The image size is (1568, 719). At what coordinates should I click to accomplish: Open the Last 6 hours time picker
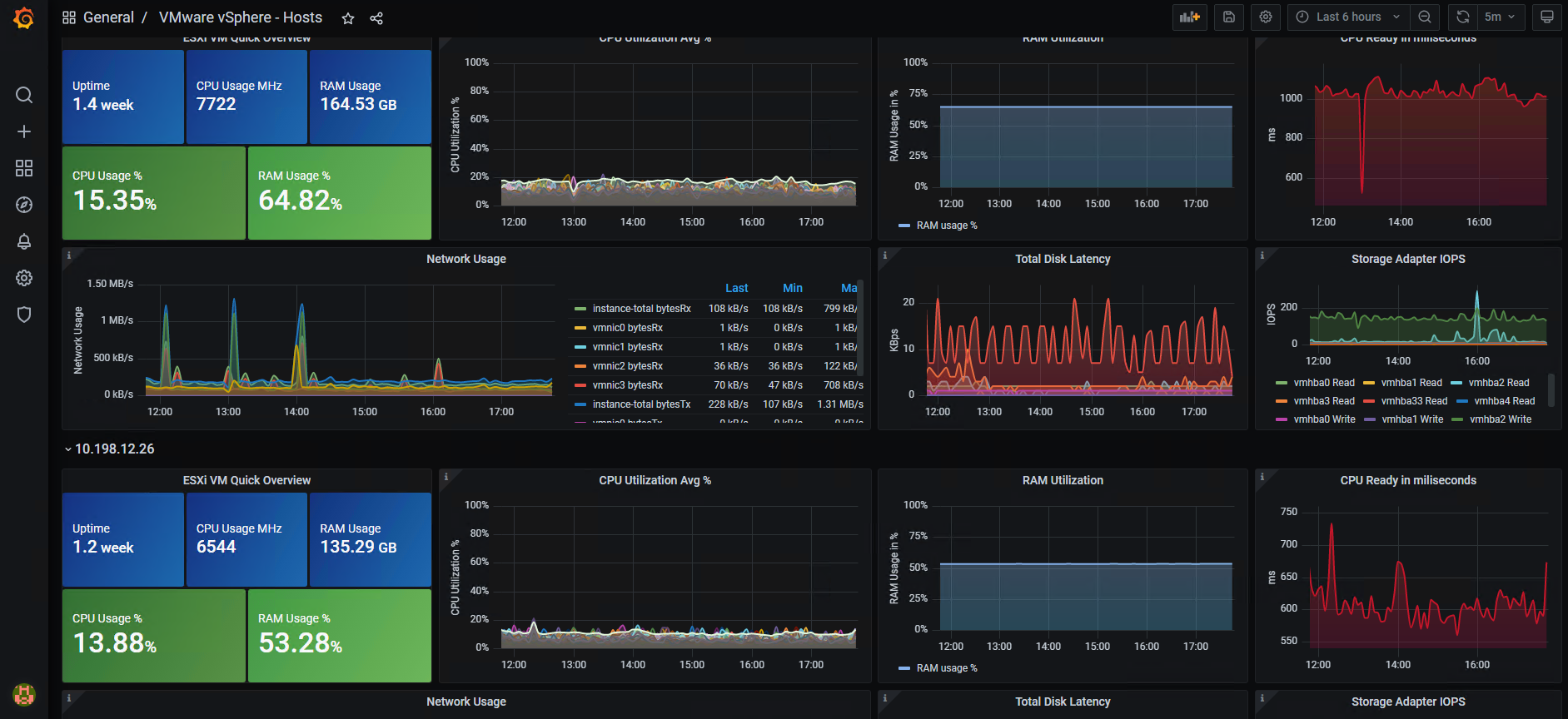coord(1348,17)
